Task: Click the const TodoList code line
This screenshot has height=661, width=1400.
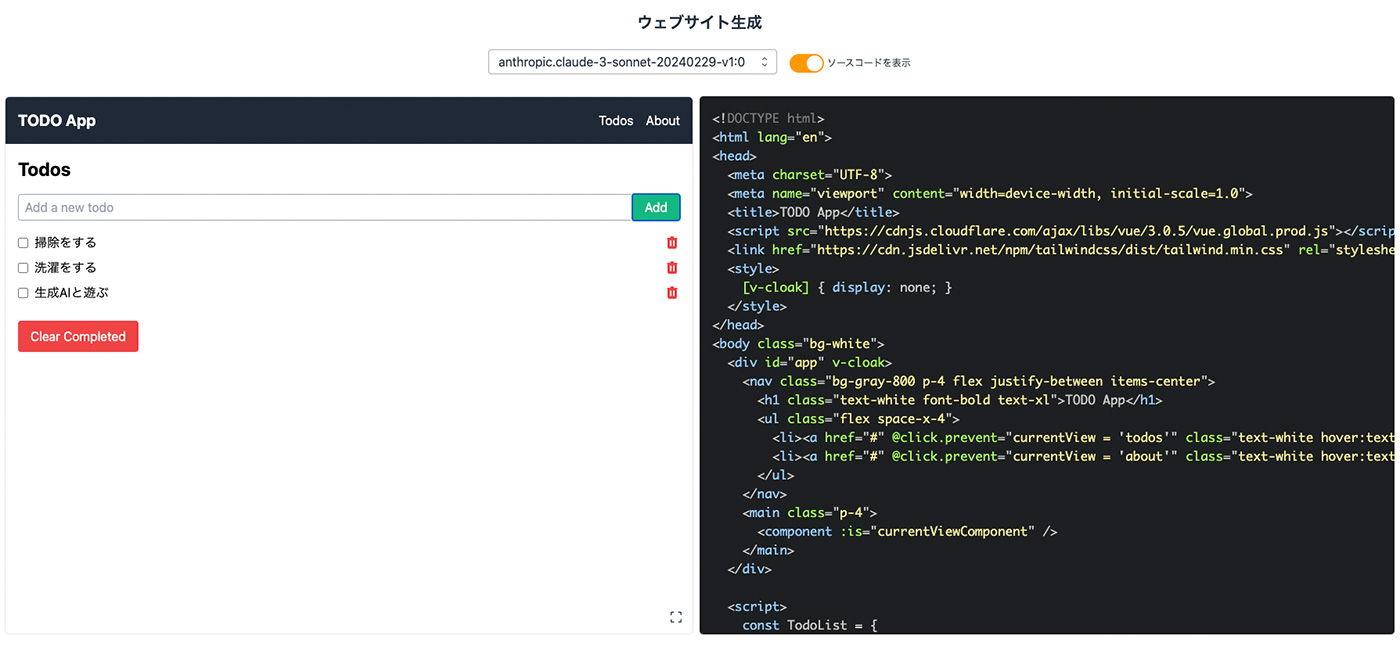Action: (810, 625)
